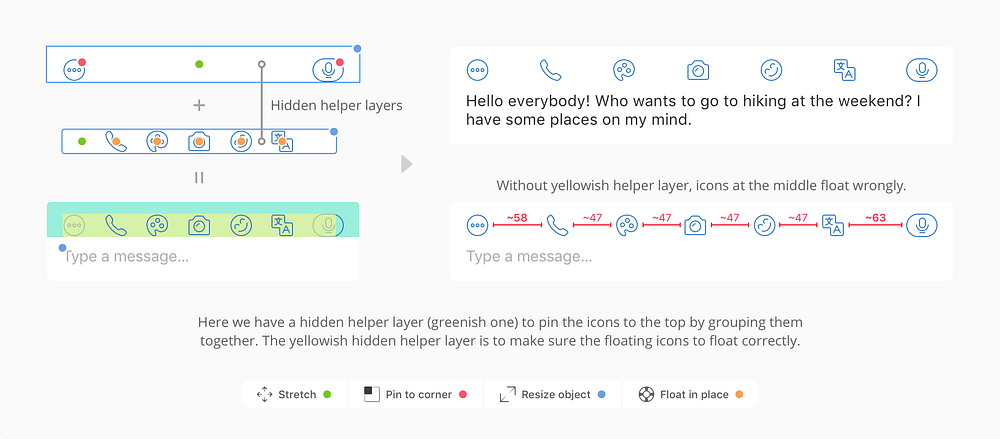Select the Stretch legend item
This screenshot has height=439, width=1000.
pos(294,394)
